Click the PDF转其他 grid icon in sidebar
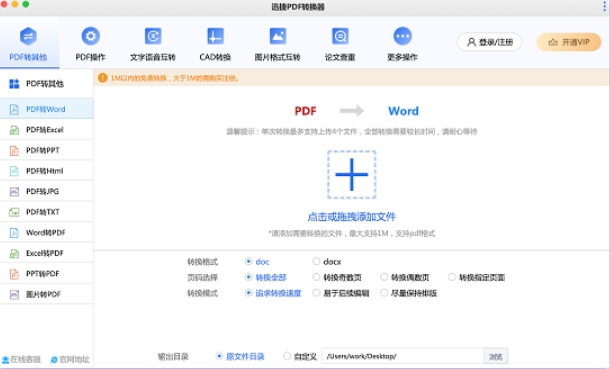This screenshot has height=369, width=610. tap(14, 84)
